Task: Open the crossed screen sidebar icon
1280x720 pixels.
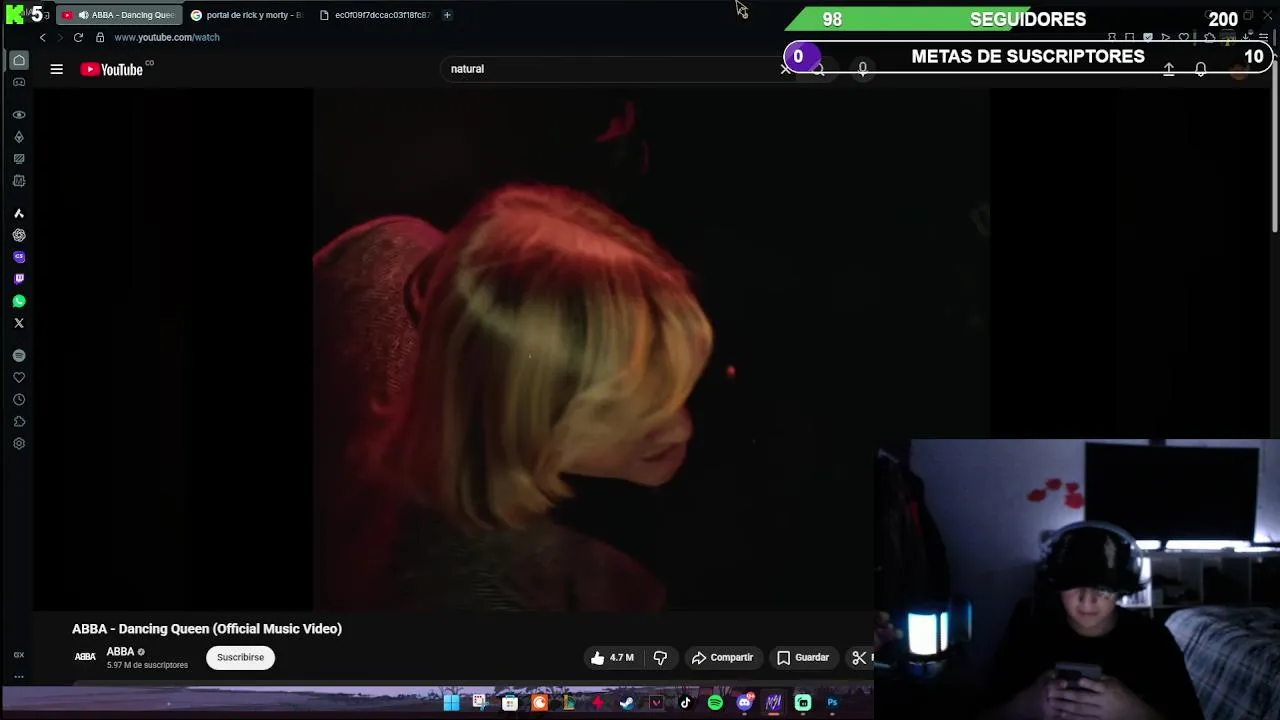Action: (19, 159)
